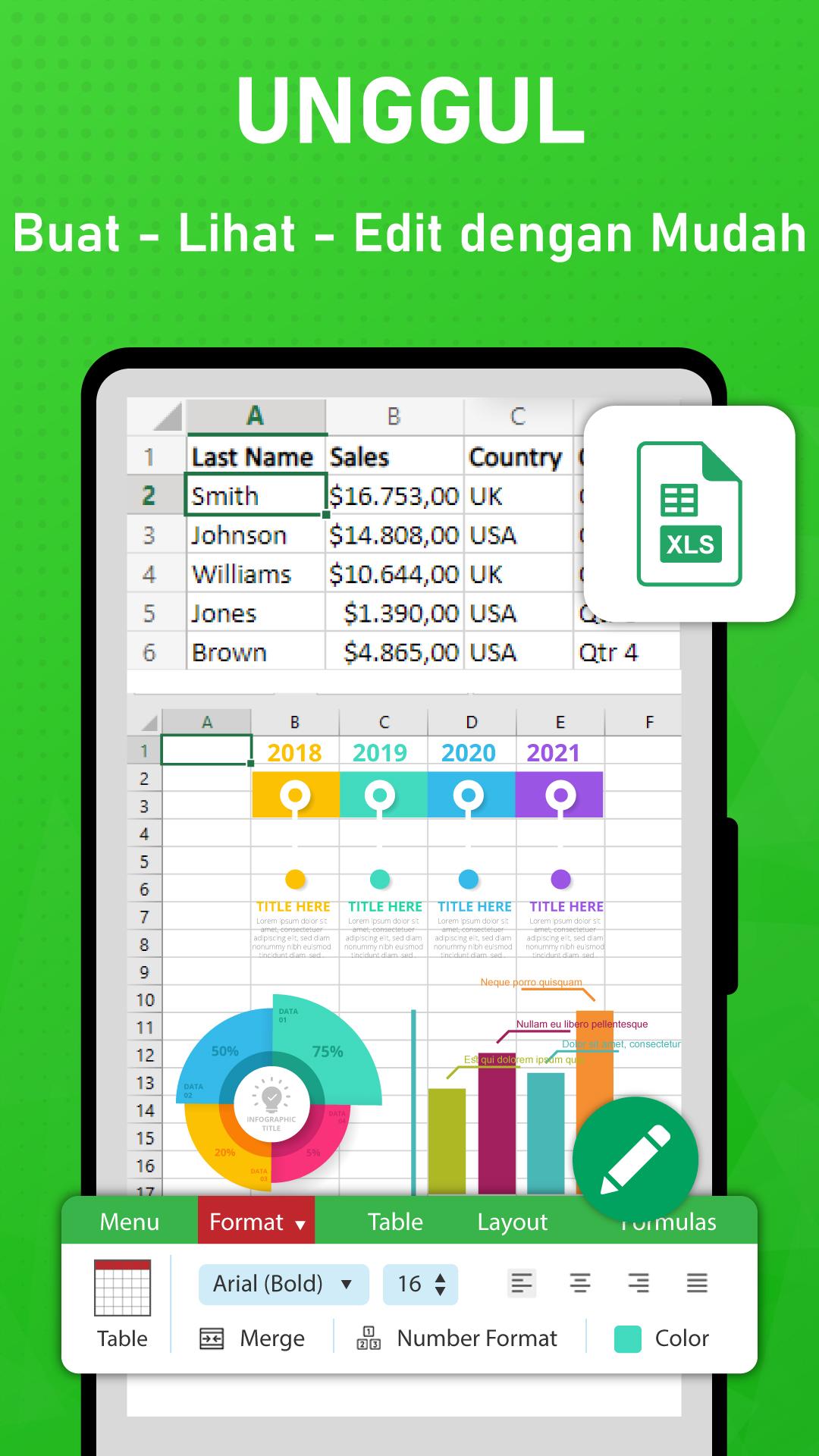Click the maroon bar in chart
This screenshot has height=1456, width=819.
[x=497, y=1123]
